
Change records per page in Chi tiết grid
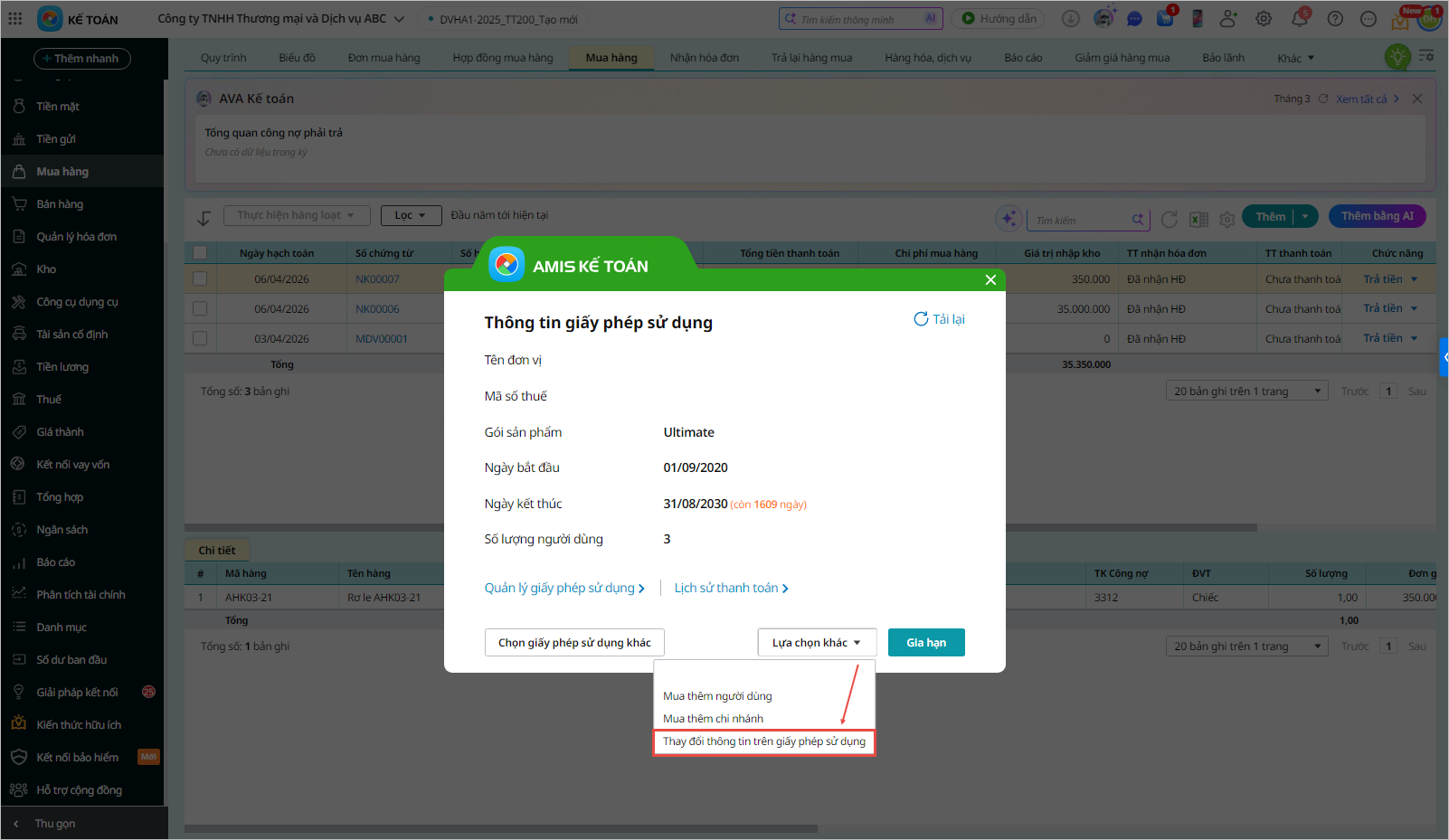click(x=1247, y=647)
